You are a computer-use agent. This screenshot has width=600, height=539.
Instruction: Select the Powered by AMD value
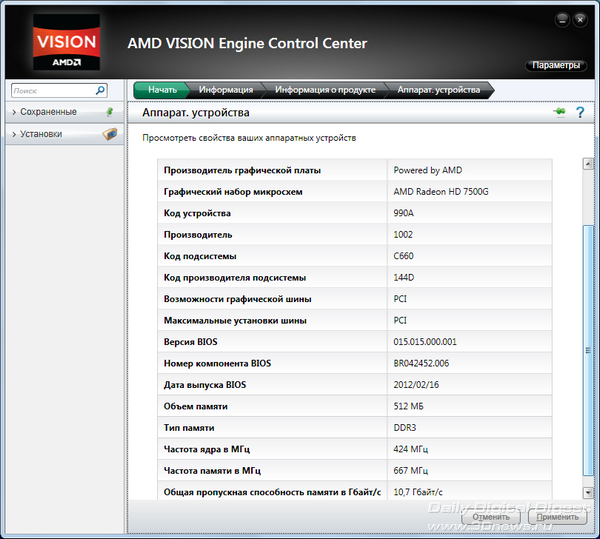[x=427, y=170]
